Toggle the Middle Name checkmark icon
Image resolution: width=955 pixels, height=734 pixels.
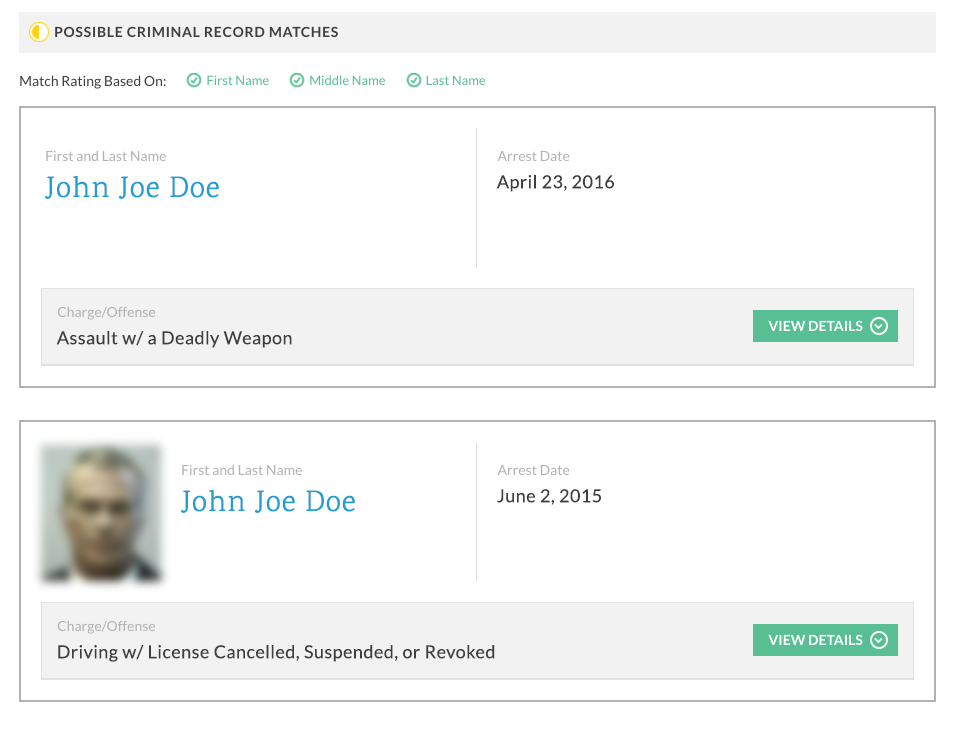[297, 80]
